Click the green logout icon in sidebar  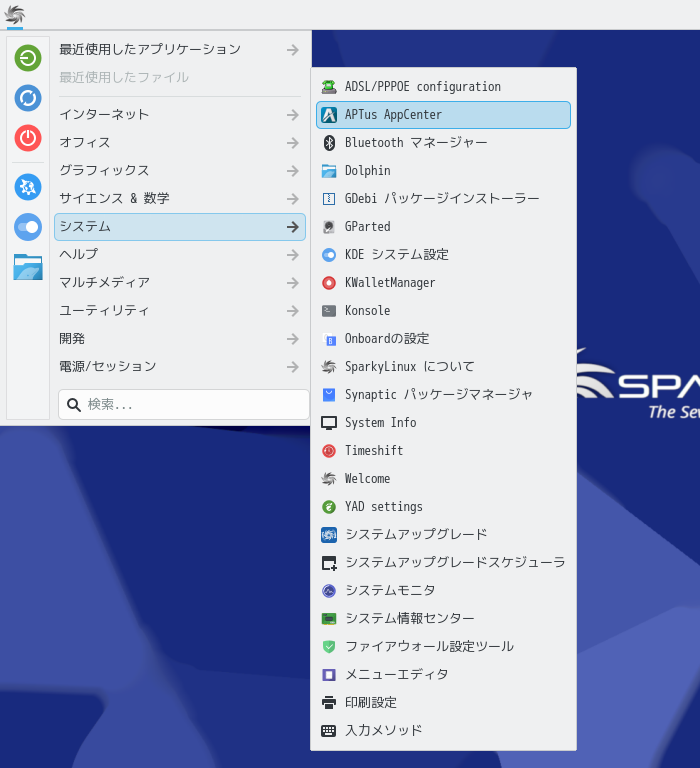[x=28, y=58]
